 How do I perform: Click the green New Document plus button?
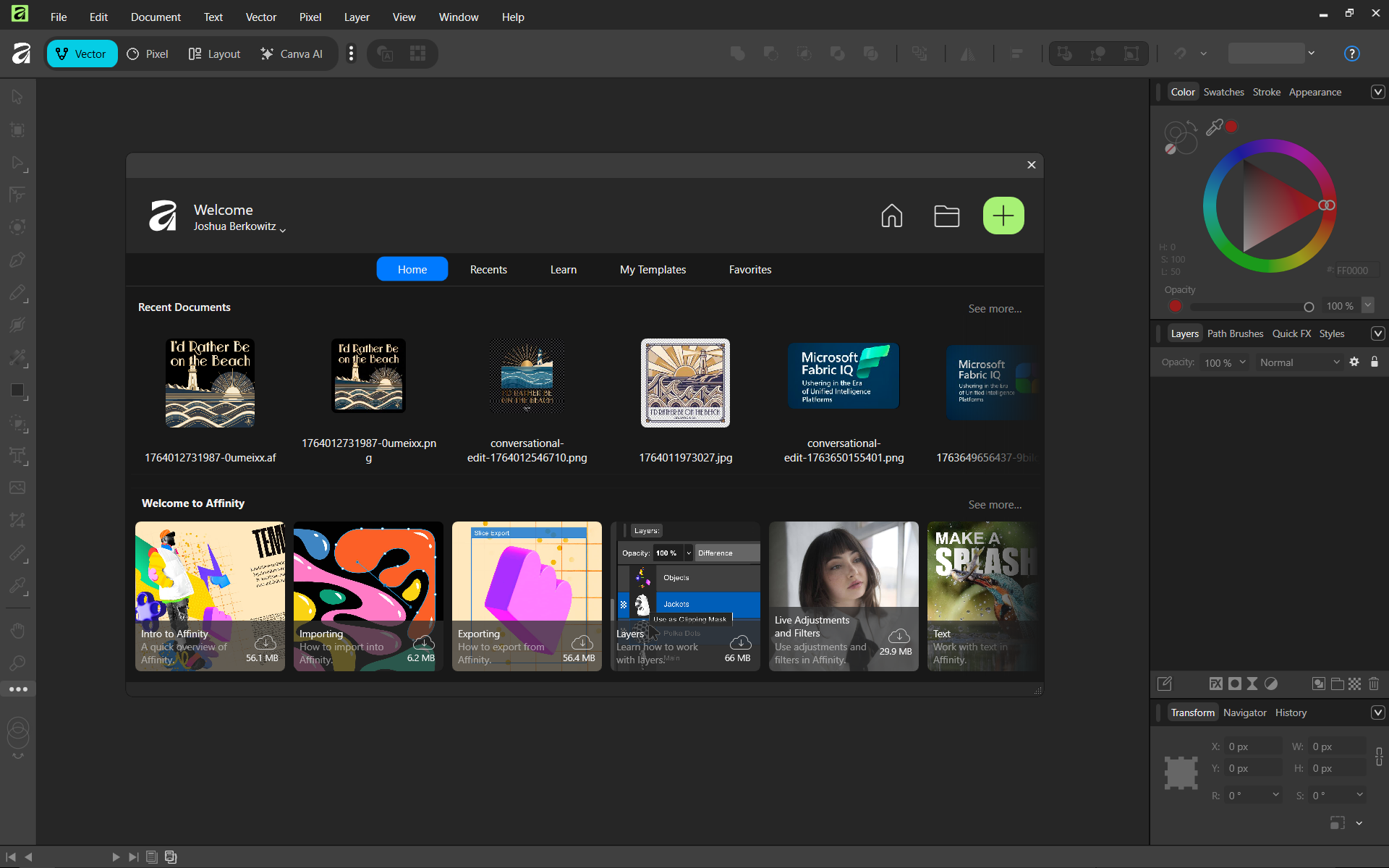coord(1003,216)
